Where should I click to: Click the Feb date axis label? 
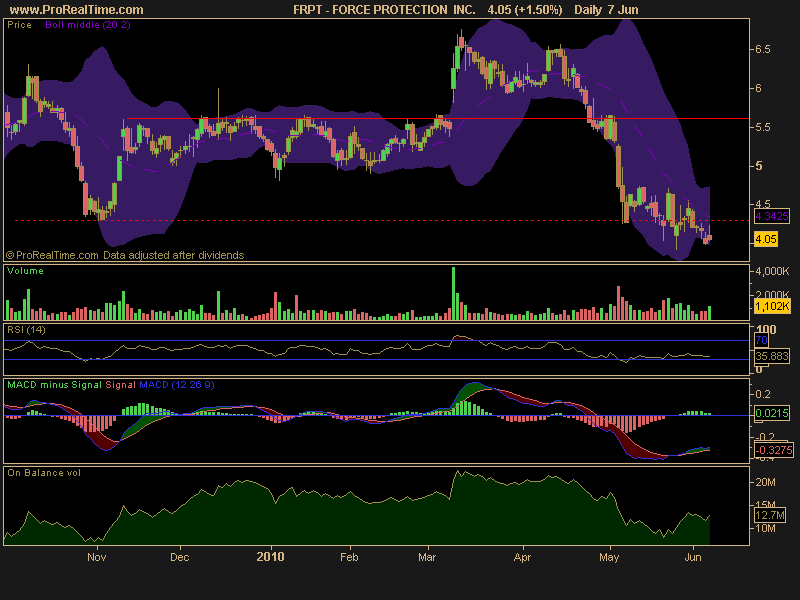pos(349,557)
